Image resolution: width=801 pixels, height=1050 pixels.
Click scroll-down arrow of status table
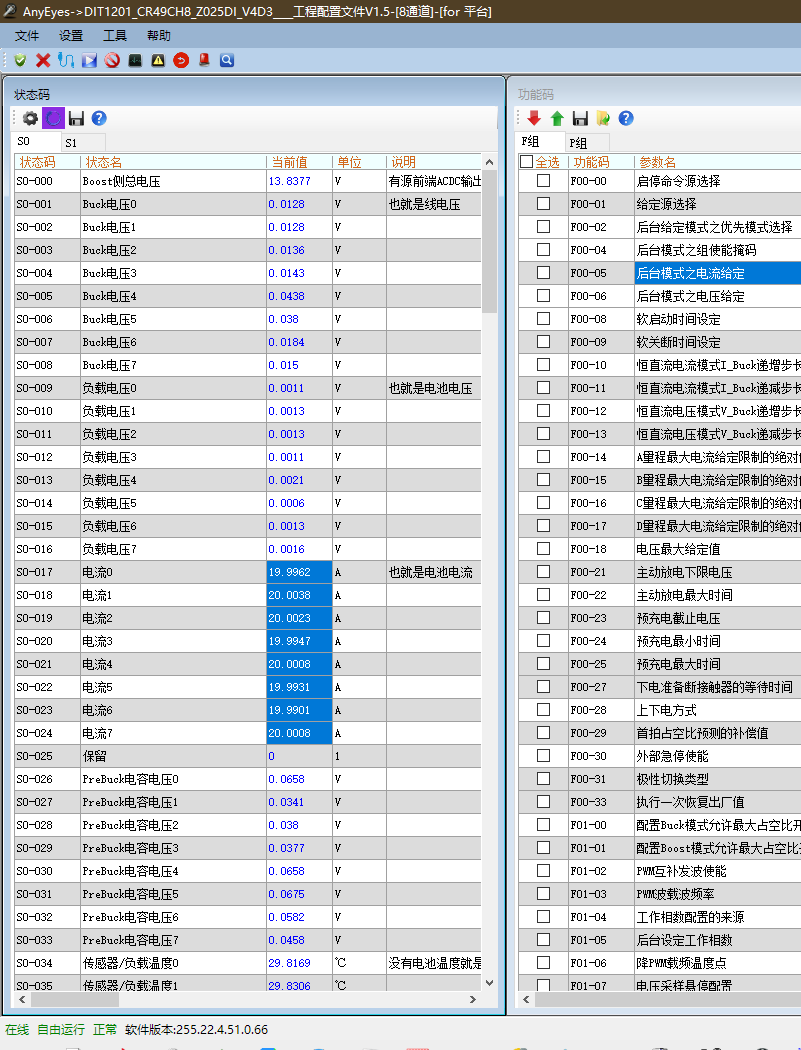coord(490,983)
